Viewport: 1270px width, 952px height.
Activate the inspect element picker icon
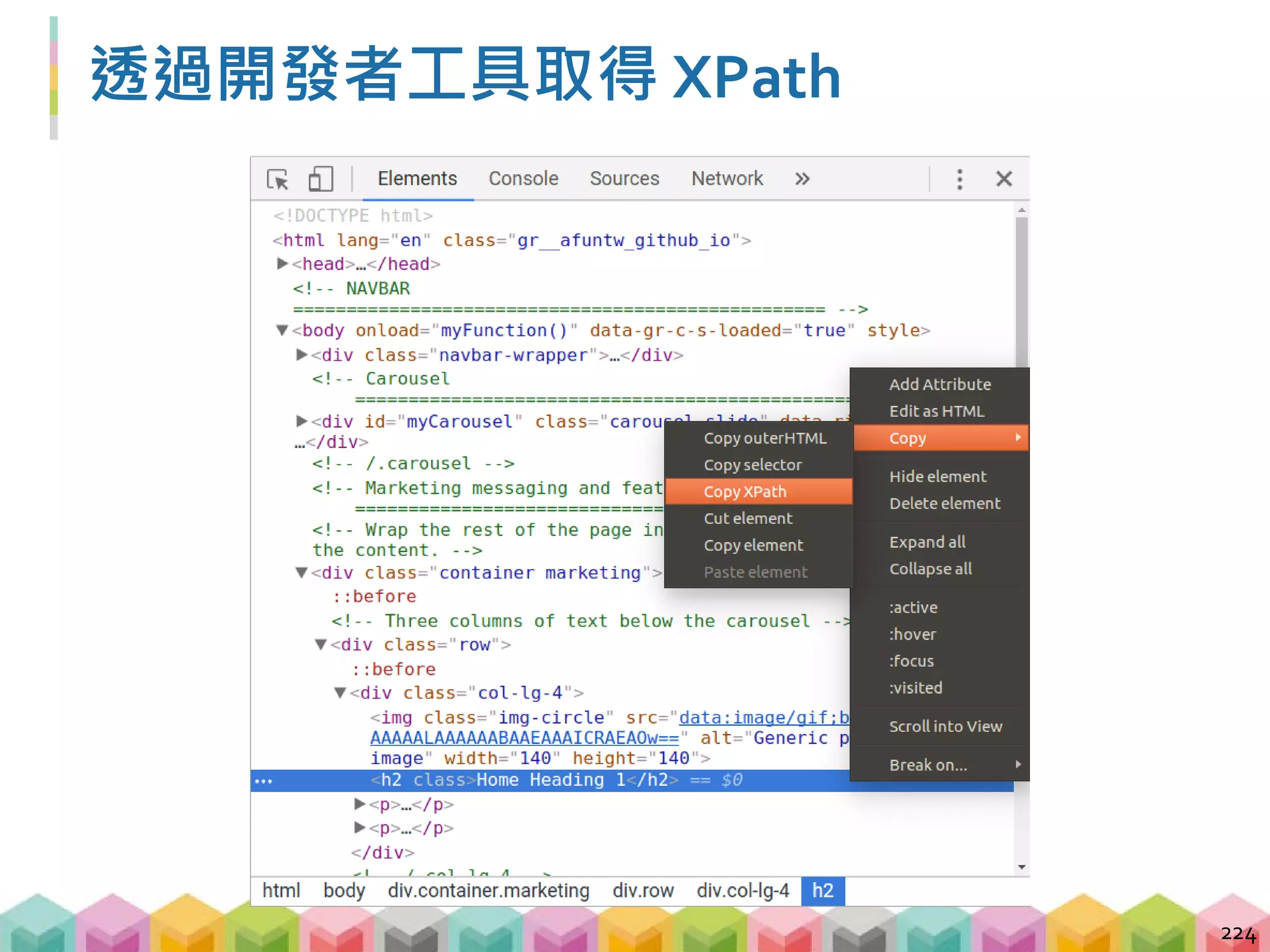pos(278,179)
